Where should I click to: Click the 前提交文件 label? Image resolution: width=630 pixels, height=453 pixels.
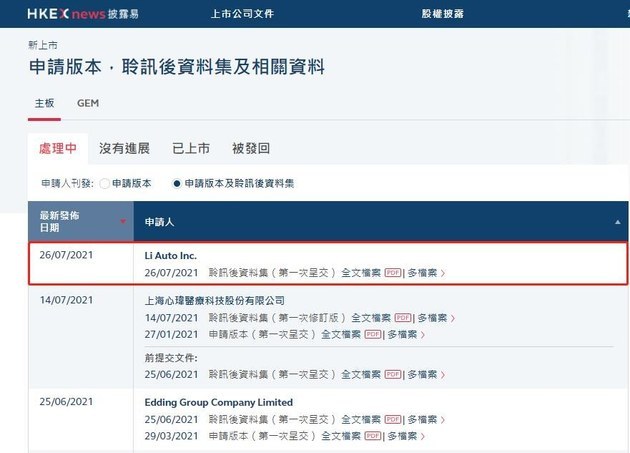coord(171,358)
